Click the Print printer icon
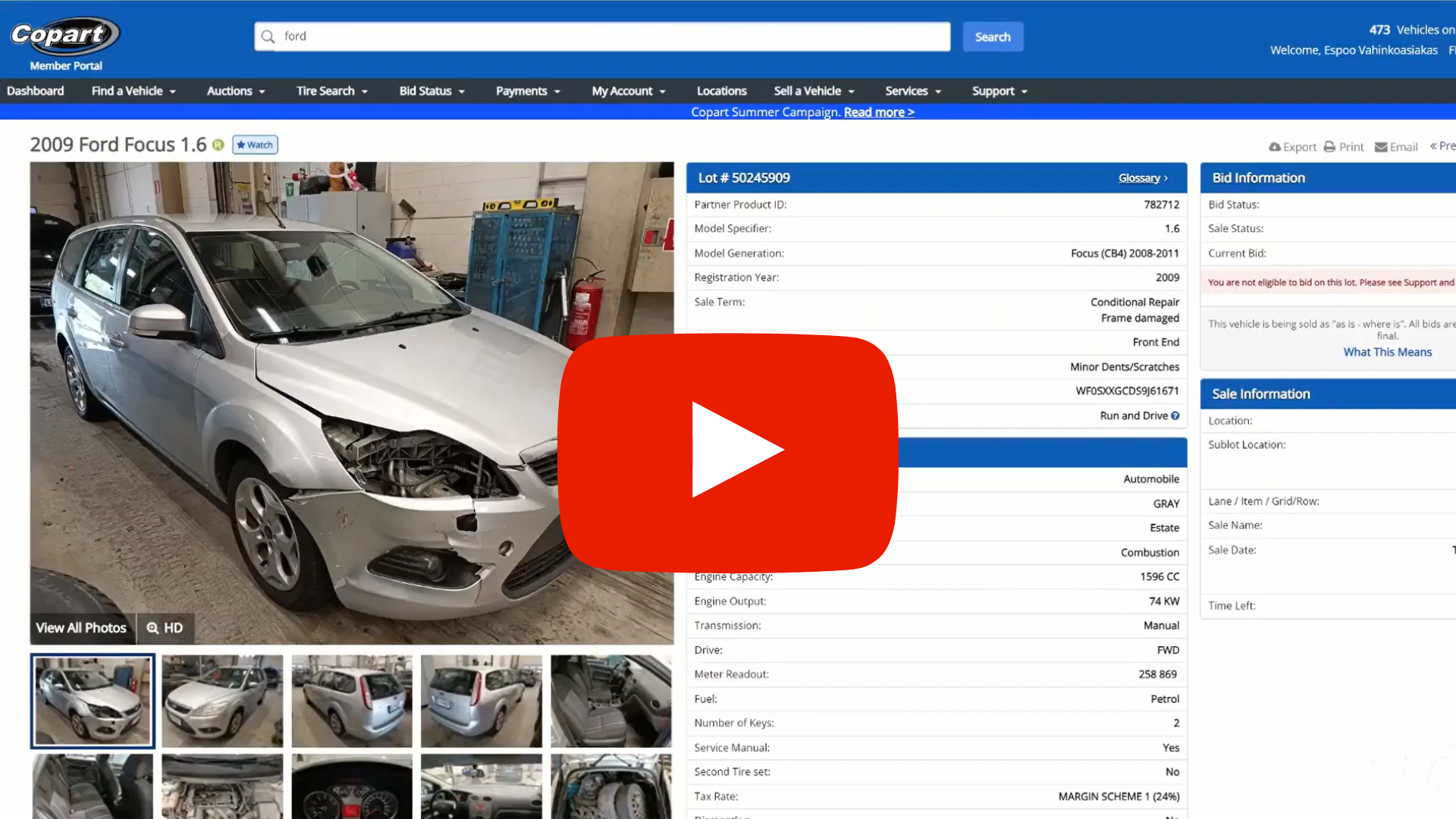The height and width of the screenshot is (819, 1456). (x=1329, y=147)
